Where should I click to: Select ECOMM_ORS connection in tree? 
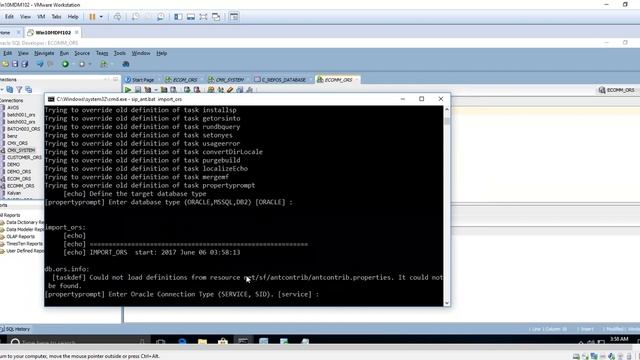(20, 186)
